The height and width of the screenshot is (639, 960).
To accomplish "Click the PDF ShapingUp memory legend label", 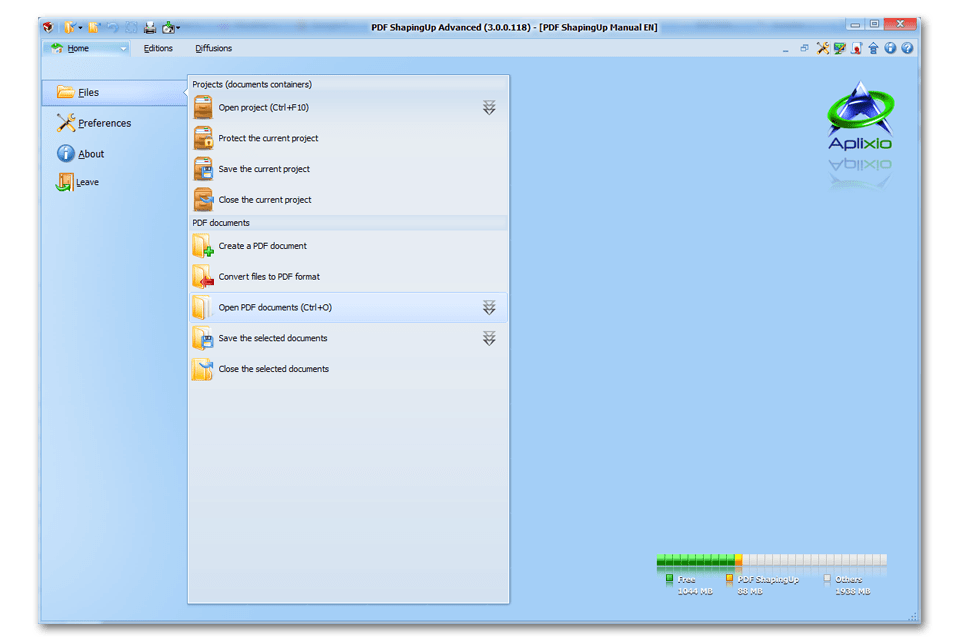I will 768,579.
